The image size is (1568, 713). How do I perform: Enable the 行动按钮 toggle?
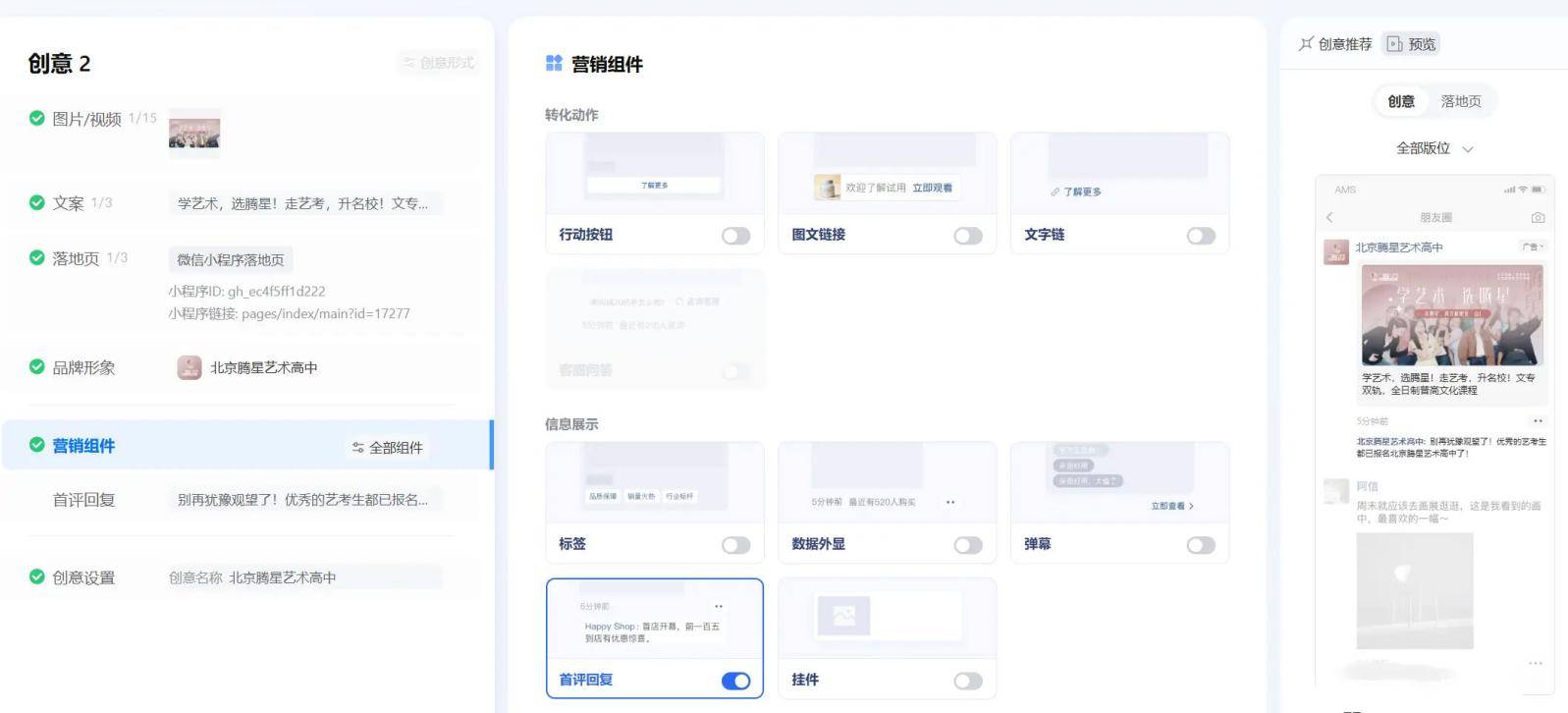735,236
